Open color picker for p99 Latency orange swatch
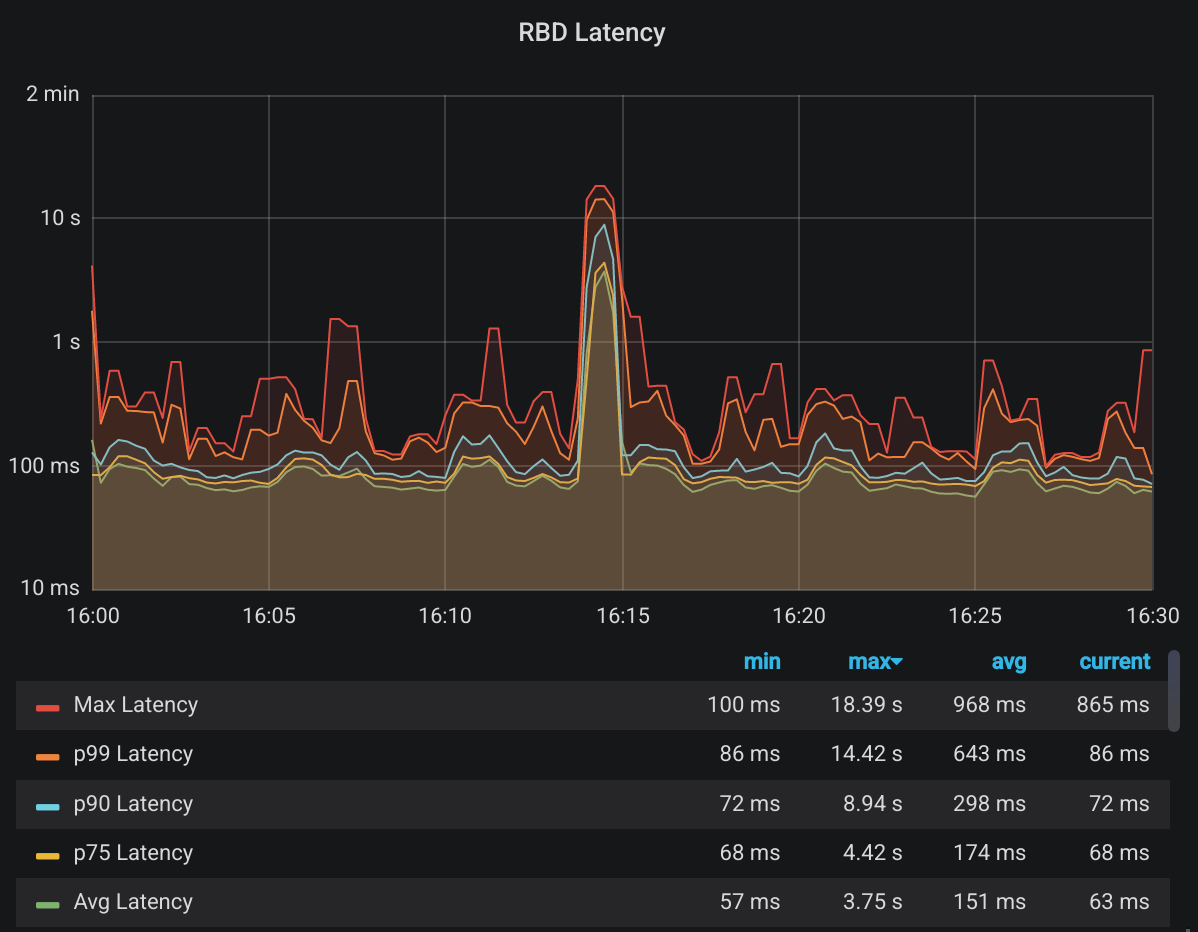1198x932 pixels. coord(47,757)
